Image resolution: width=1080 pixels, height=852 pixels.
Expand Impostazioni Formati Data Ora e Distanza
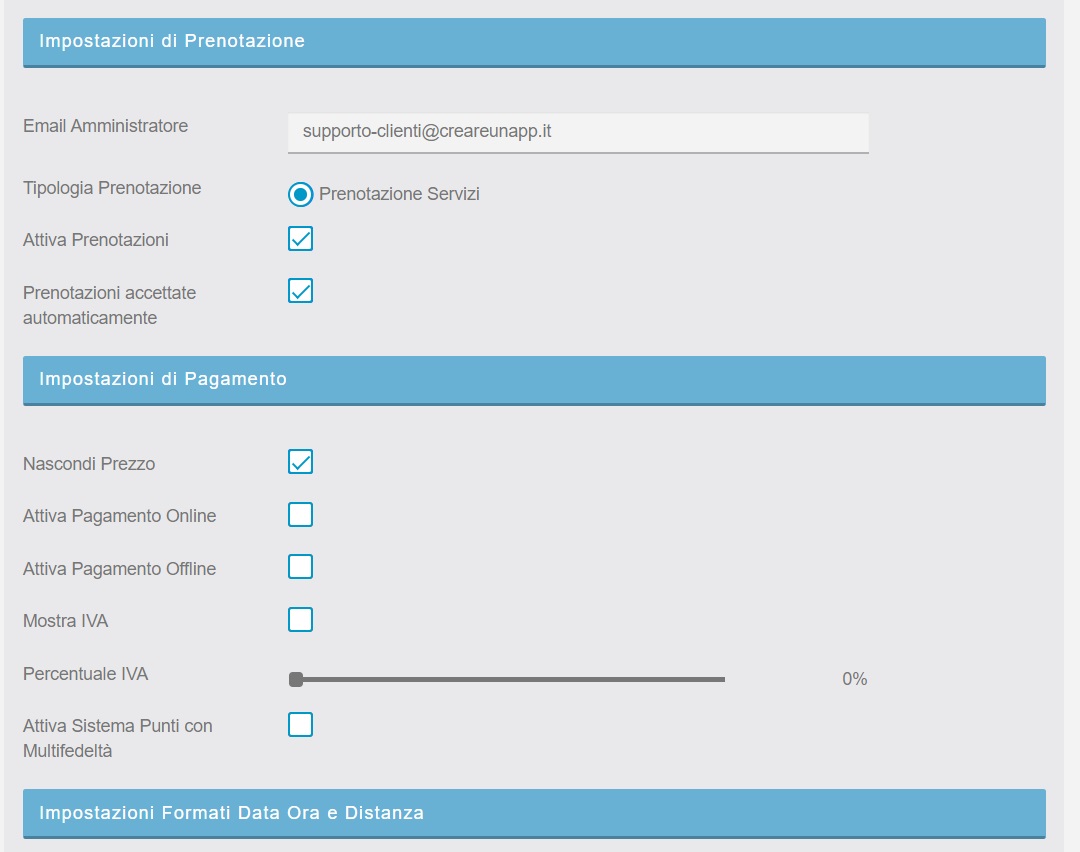pyautogui.click(x=534, y=813)
